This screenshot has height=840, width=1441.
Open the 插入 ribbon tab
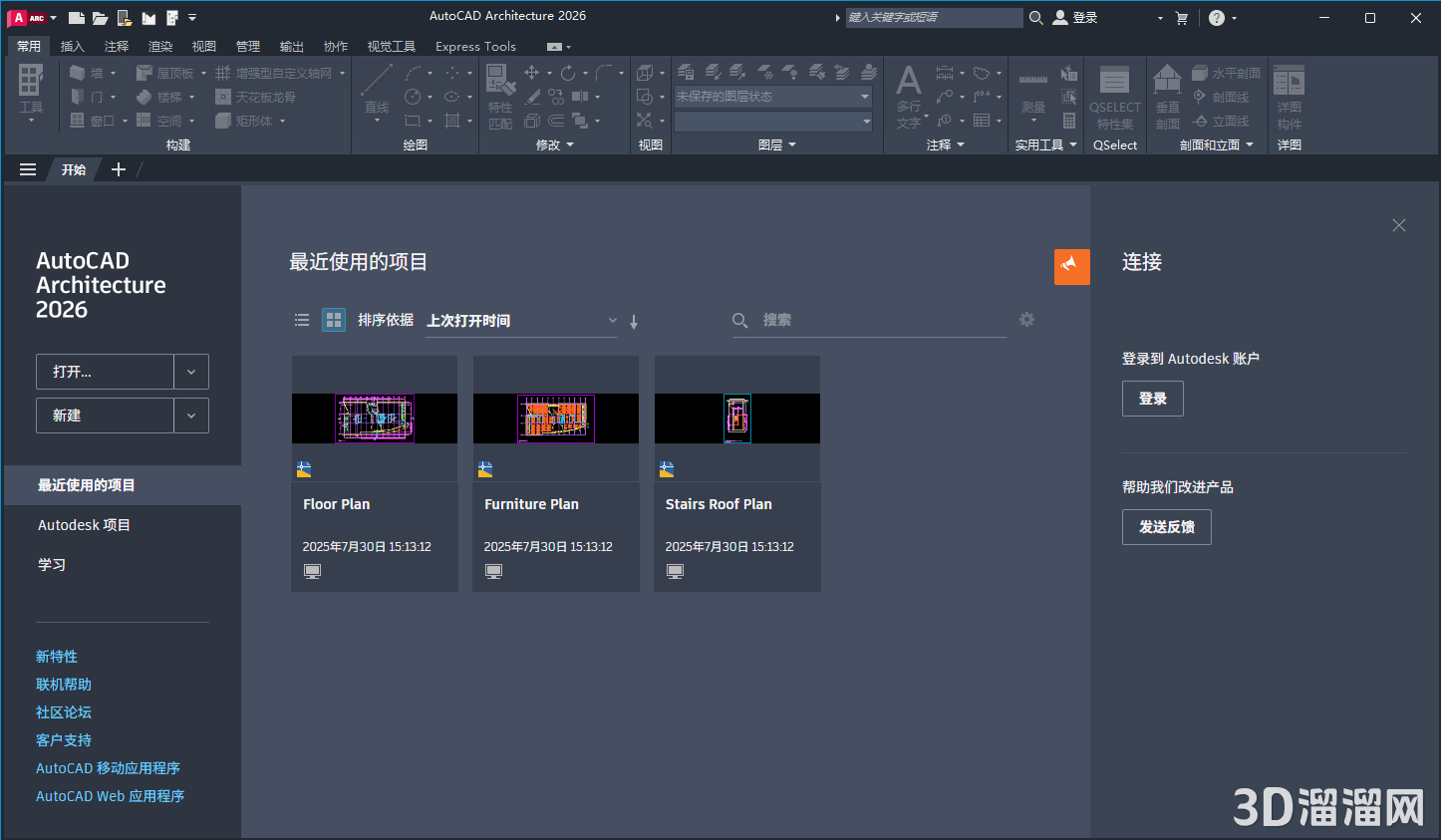[x=73, y=46]
